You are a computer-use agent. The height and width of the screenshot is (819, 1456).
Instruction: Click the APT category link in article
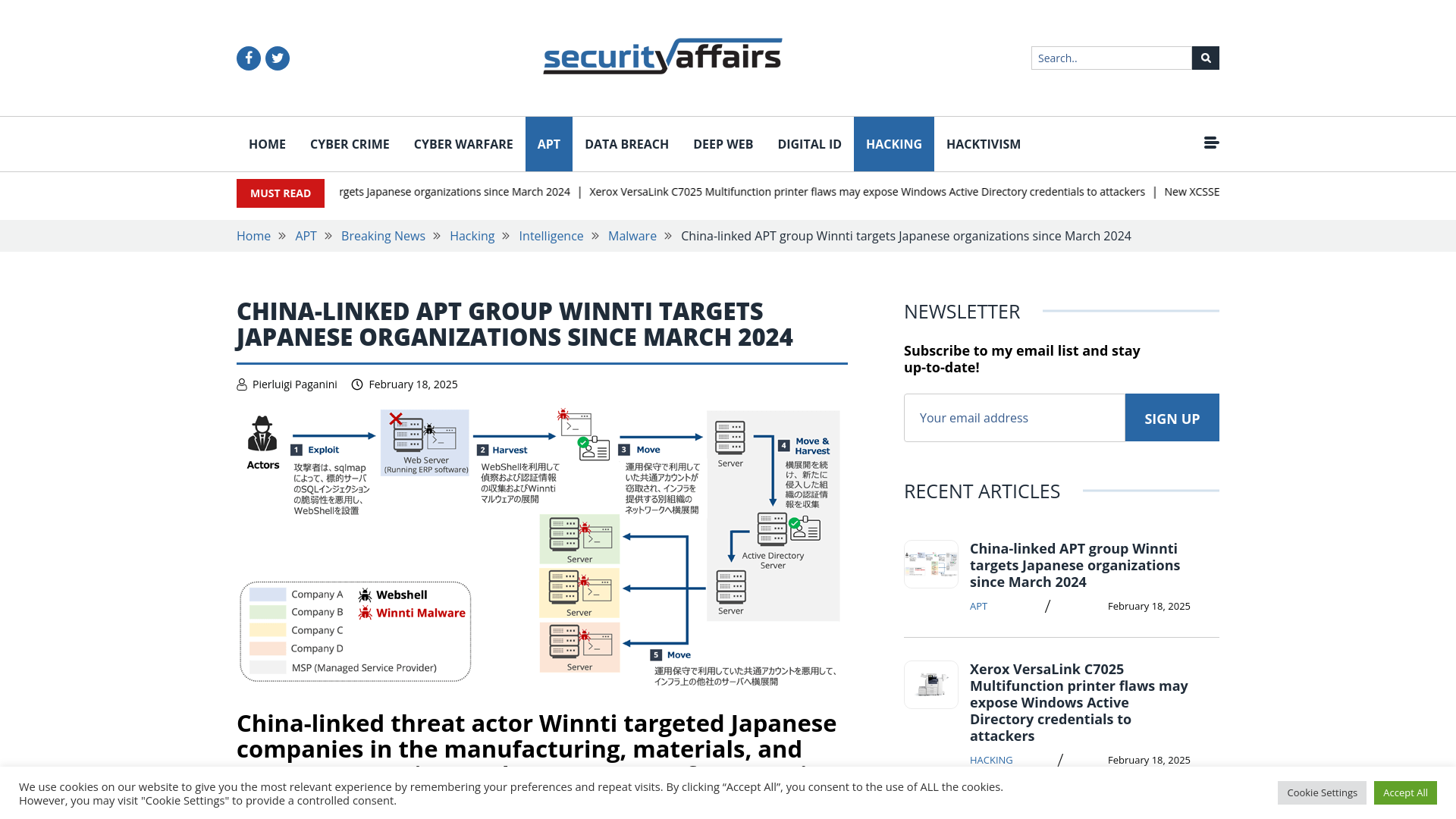tap(978, 606)
